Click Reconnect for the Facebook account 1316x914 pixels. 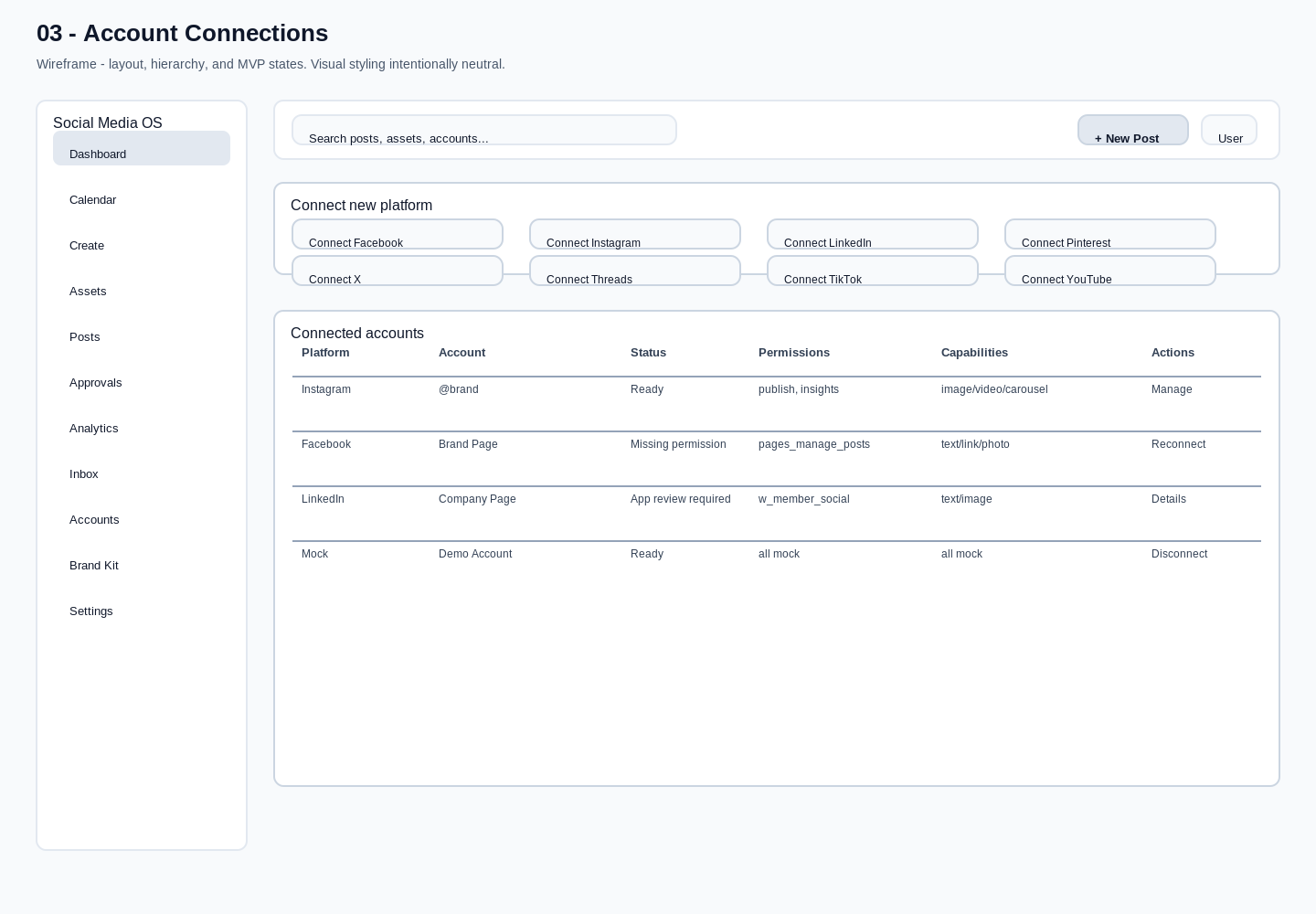click(1178, 444)
